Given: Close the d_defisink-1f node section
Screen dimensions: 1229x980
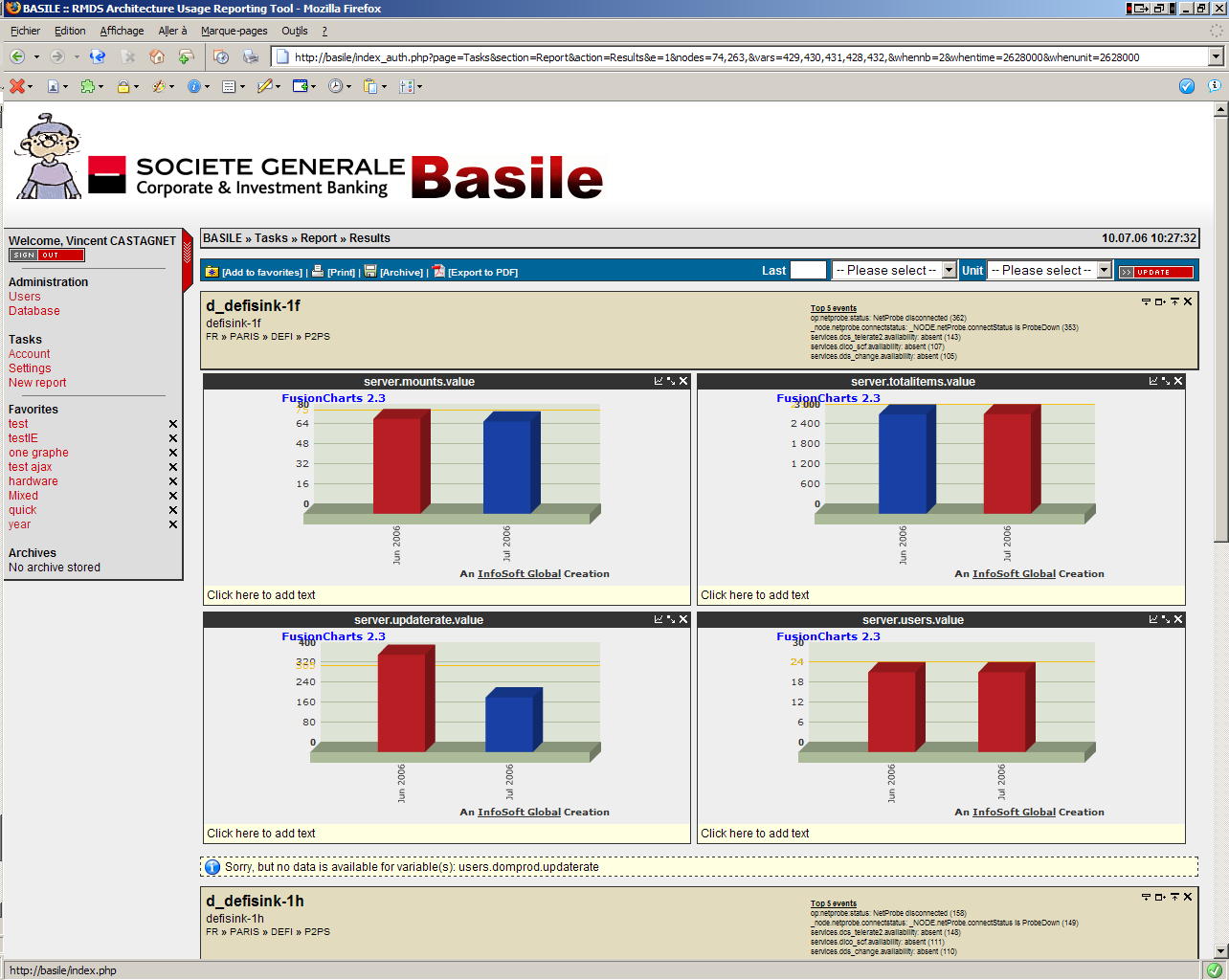Looking at the screenshot, I should tap(1188, 301).
